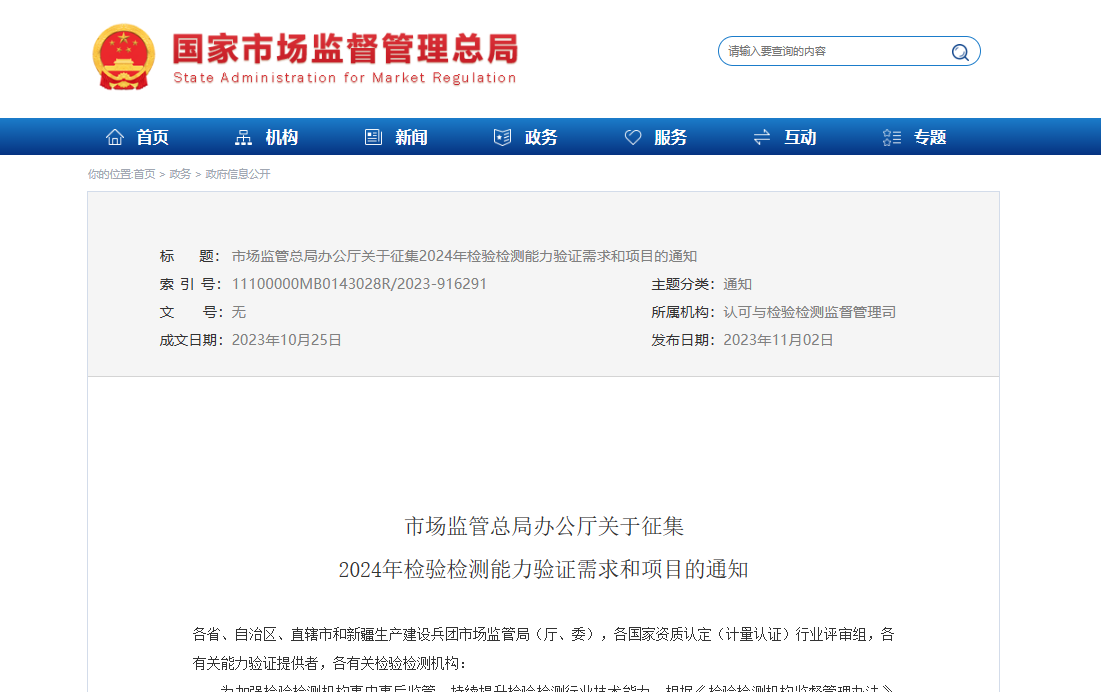This screenshot has height=692, width=1101.
Task: Click the book icon beside 政务
Action: [x=502, y=137]
